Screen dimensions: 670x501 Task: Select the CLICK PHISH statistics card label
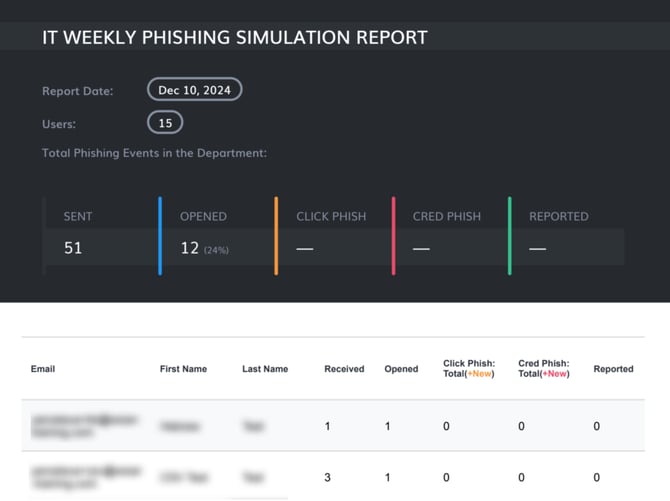[x=329, y=216]
